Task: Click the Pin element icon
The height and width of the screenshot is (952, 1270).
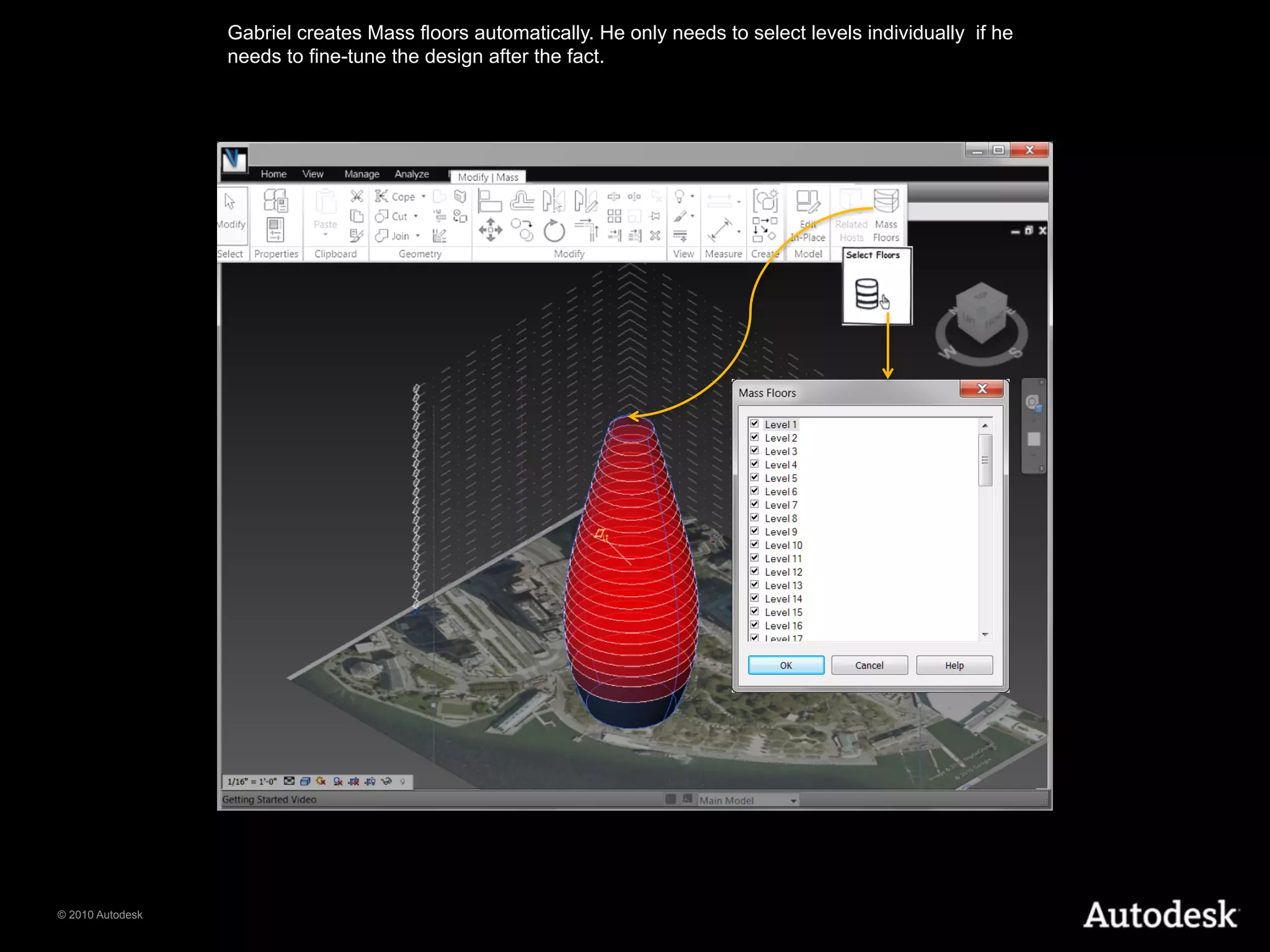Action: [655, 216]
